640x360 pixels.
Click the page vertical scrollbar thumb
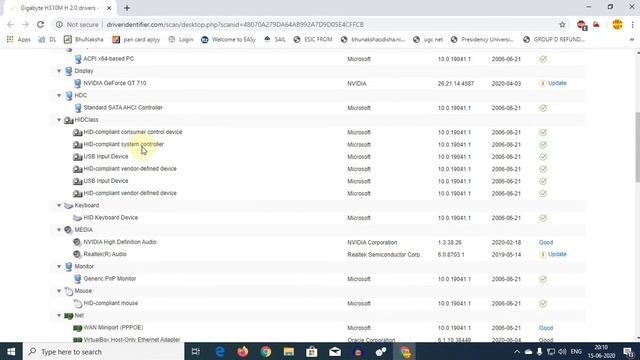click(637, 147)
